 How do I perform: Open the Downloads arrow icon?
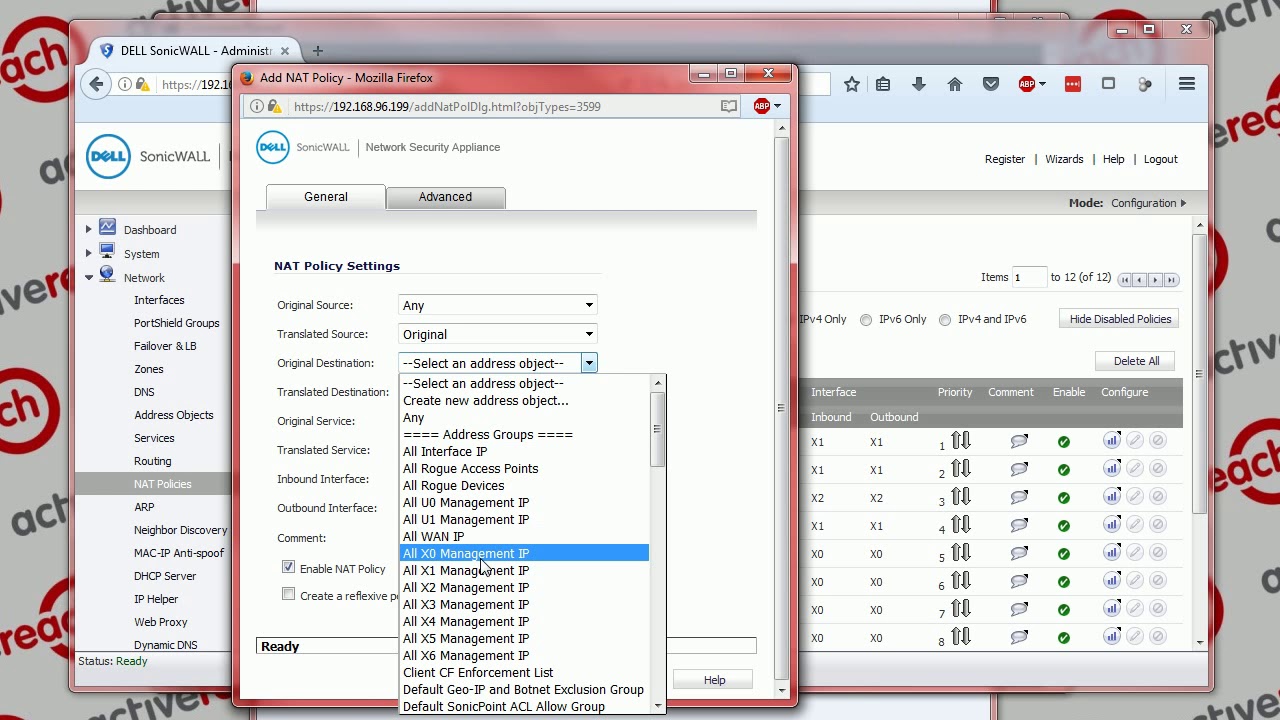[919, 85]
